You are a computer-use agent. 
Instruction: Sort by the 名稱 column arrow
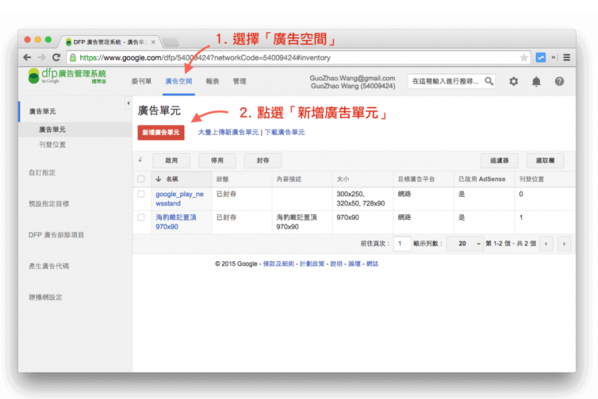click(x=159, y=179)
